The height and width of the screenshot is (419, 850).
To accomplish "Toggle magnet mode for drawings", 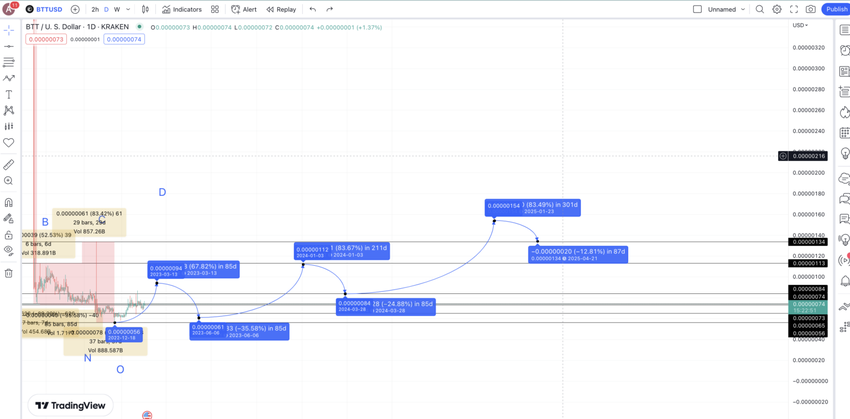I will [9, 202].
